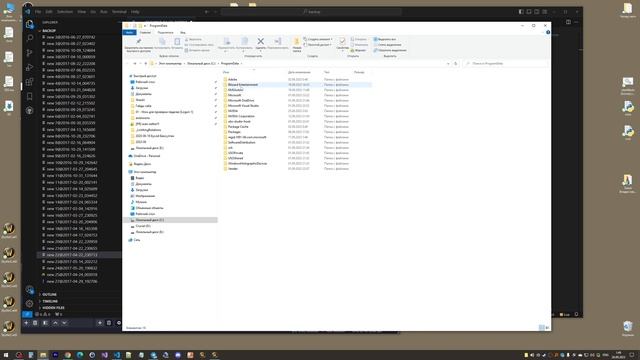Viewport: 640px width, 360px height.
Task: Click the Paste icon in Explorer ribbon
Action: click(x=177, y=42)
